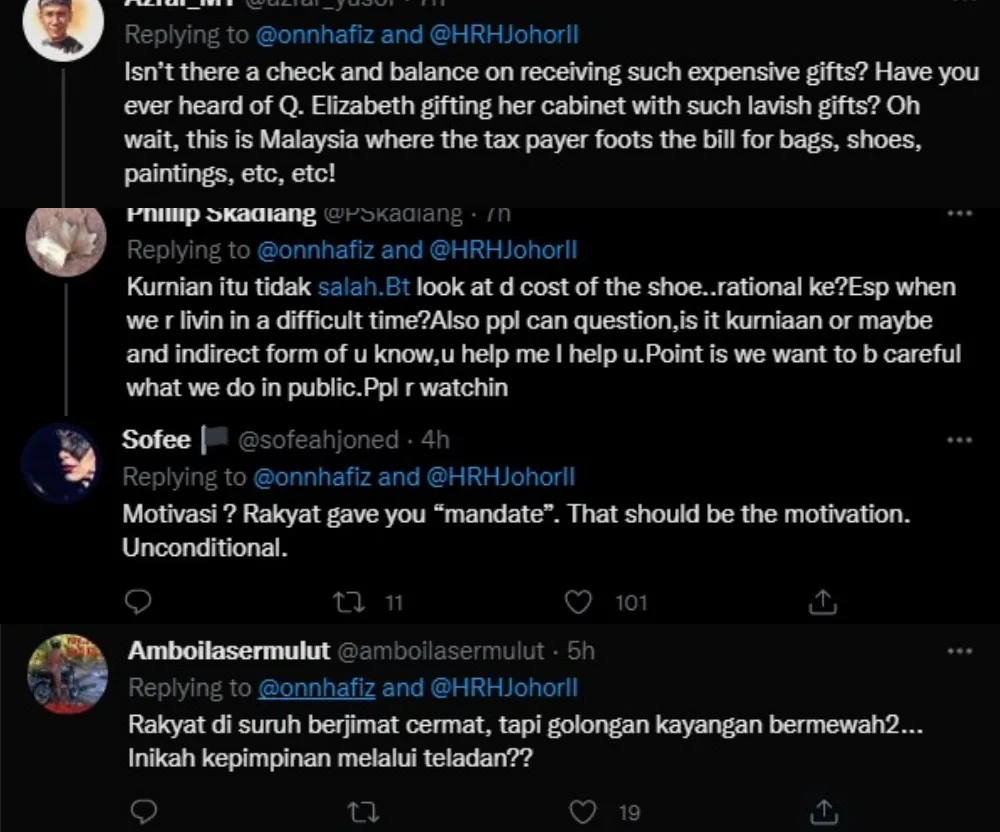
Task: Open the salah.Bt link in Phillip's tweet
Action: [x=364, y=287]
